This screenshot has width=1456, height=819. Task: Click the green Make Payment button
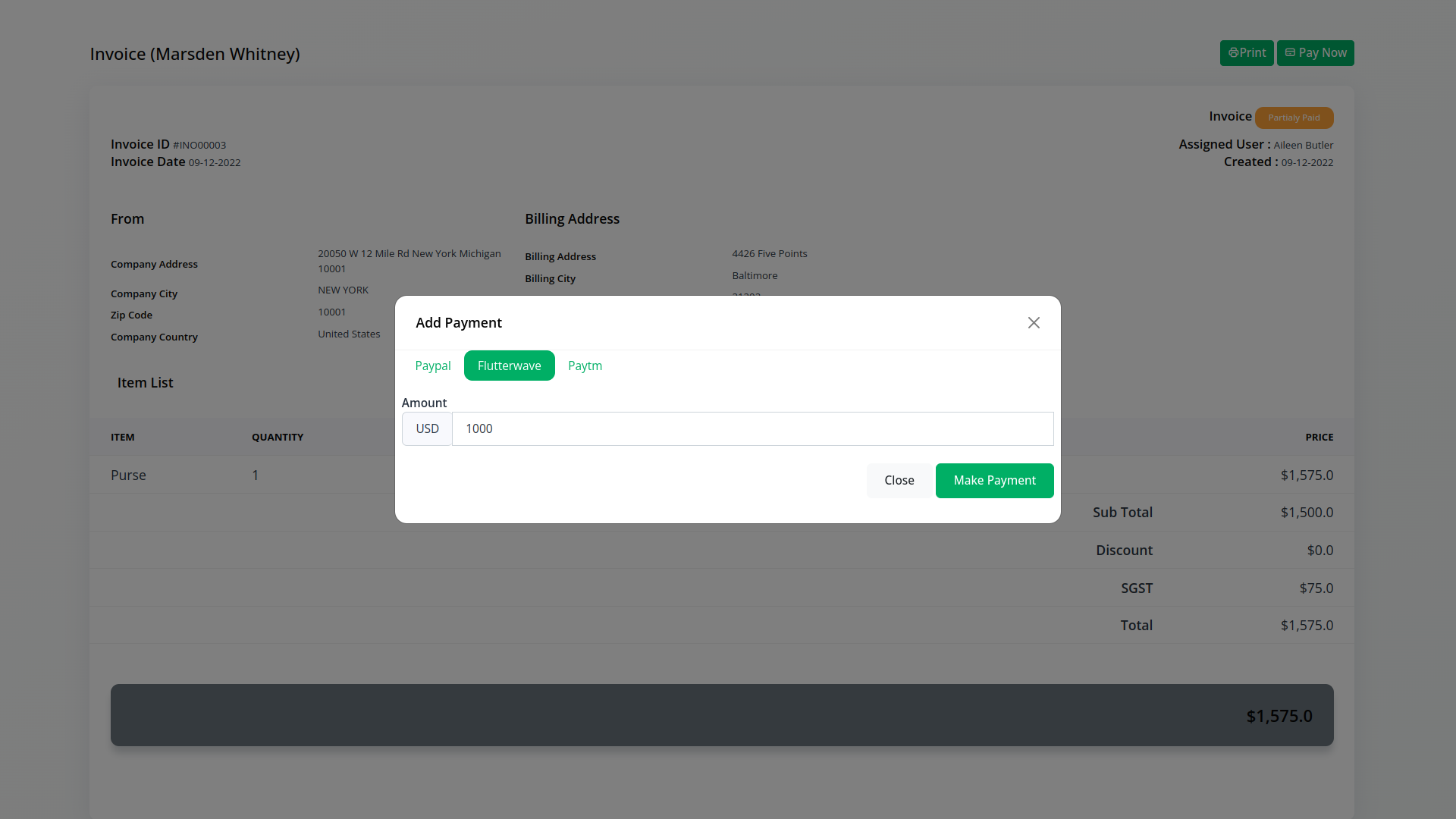point(994,481)
